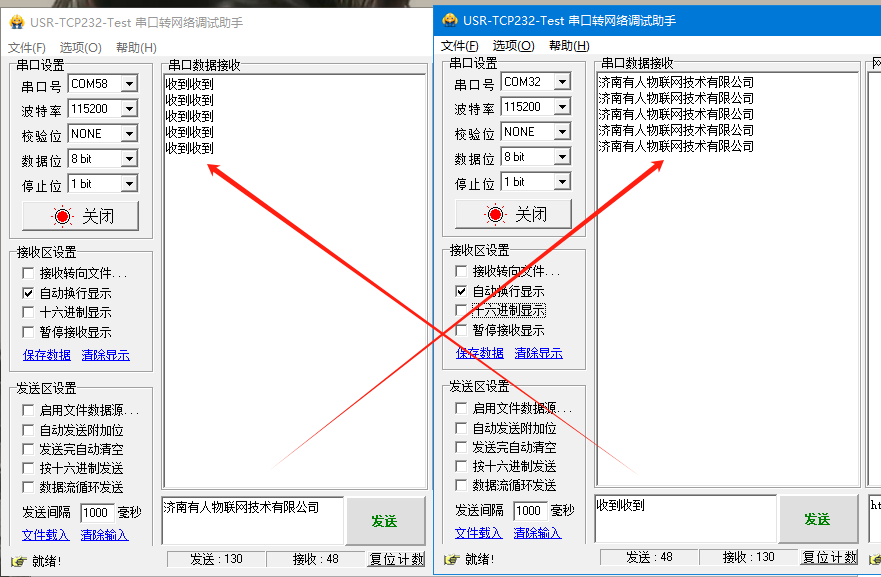Click the app icon in the right window's title bar
The image size is (881, 577).
(450, 20)
